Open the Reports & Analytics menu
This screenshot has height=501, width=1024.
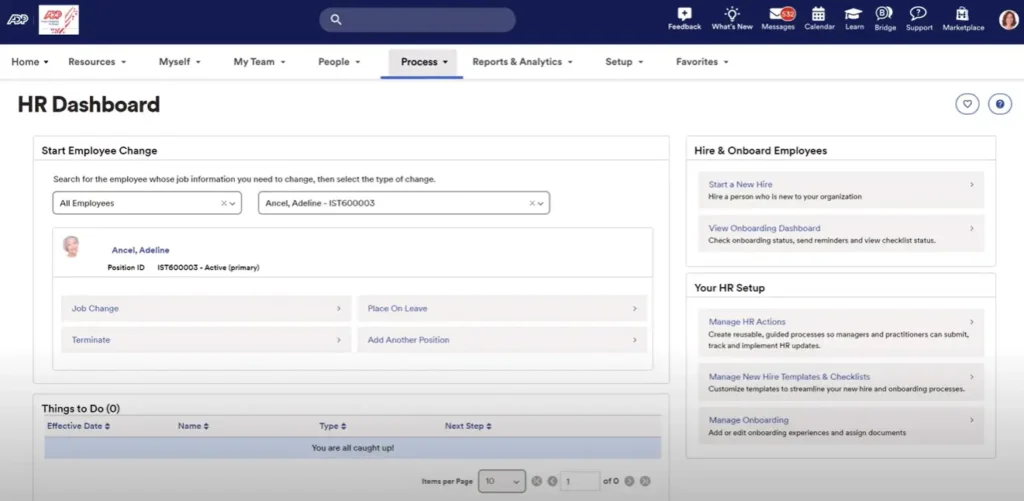click(x=522, y=62)
